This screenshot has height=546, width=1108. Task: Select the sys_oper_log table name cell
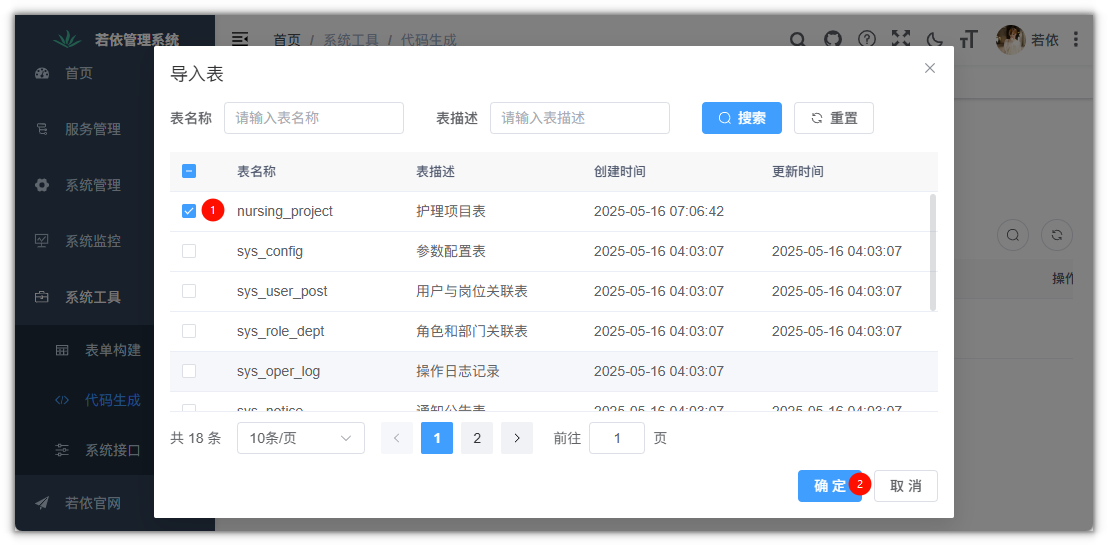(278, 371)
